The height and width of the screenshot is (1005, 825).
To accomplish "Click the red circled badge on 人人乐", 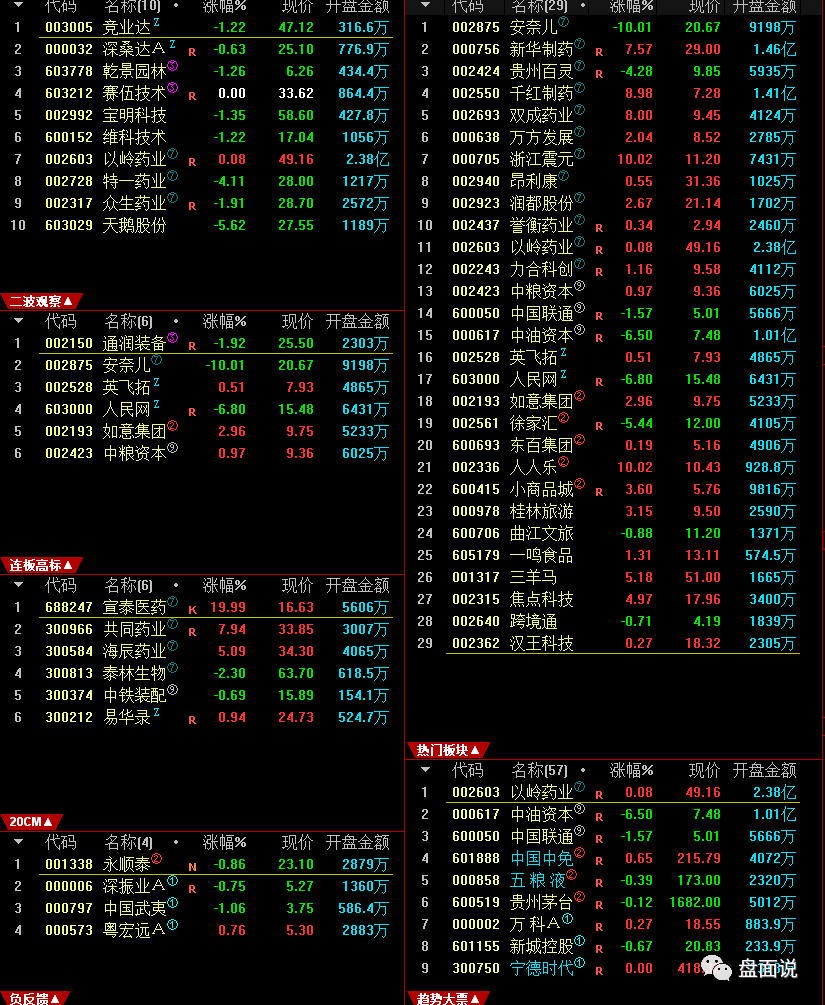I will [563, 461].
